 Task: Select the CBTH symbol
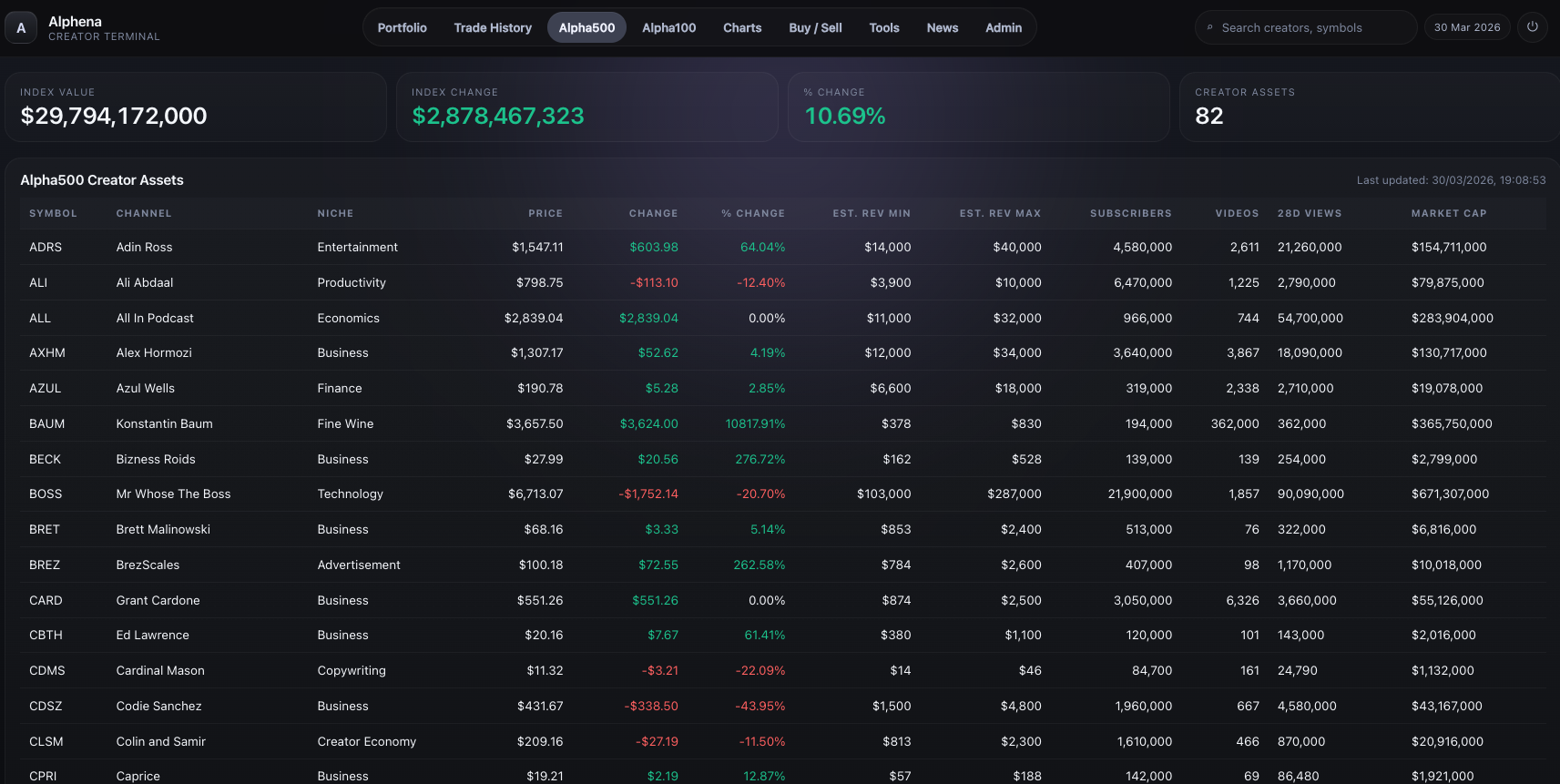click(46, 635)
